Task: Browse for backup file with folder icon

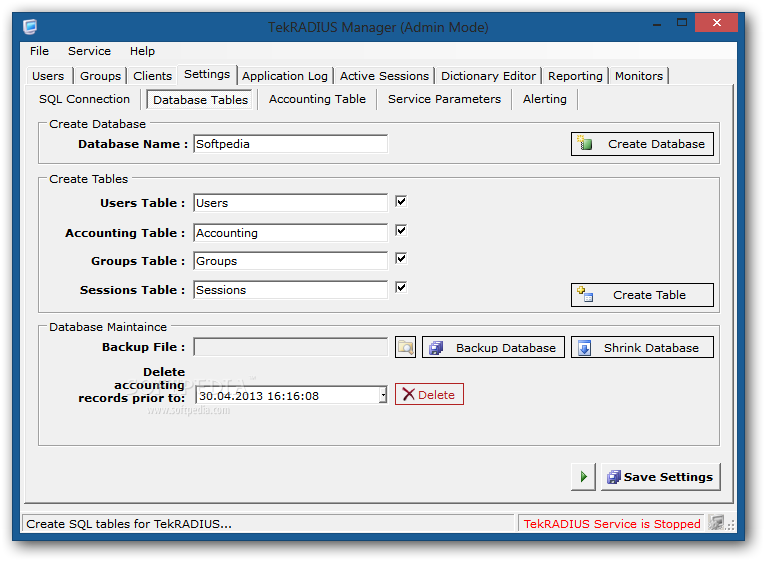Action: click(x=405, y=347)
